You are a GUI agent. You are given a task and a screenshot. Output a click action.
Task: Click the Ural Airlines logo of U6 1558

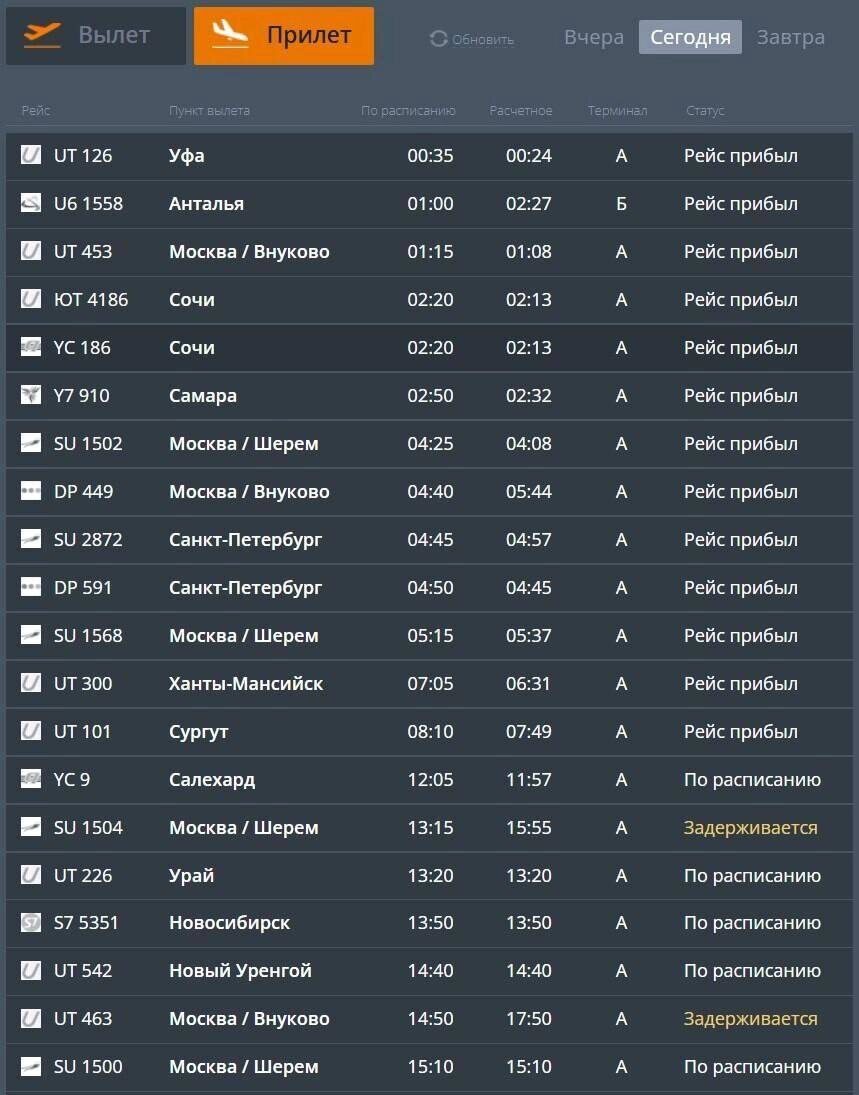[x=31, y=203]
